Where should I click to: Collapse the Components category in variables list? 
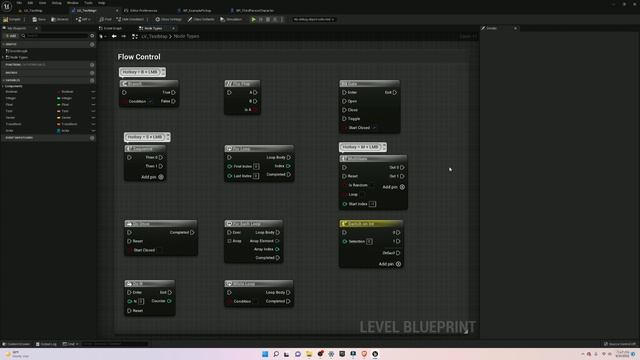point(3,86)
